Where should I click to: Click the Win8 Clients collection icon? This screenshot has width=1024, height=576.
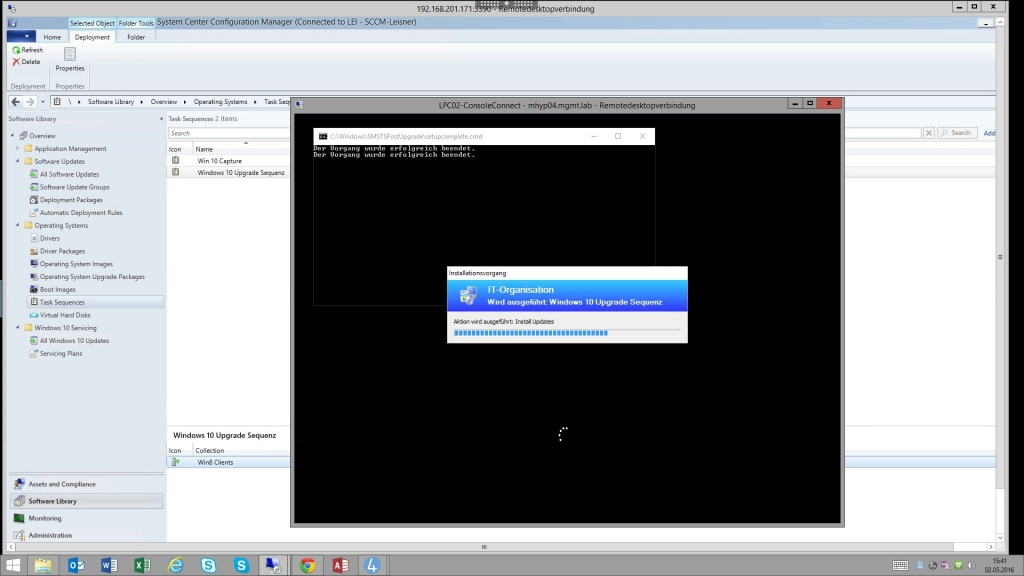coord(175,462)
